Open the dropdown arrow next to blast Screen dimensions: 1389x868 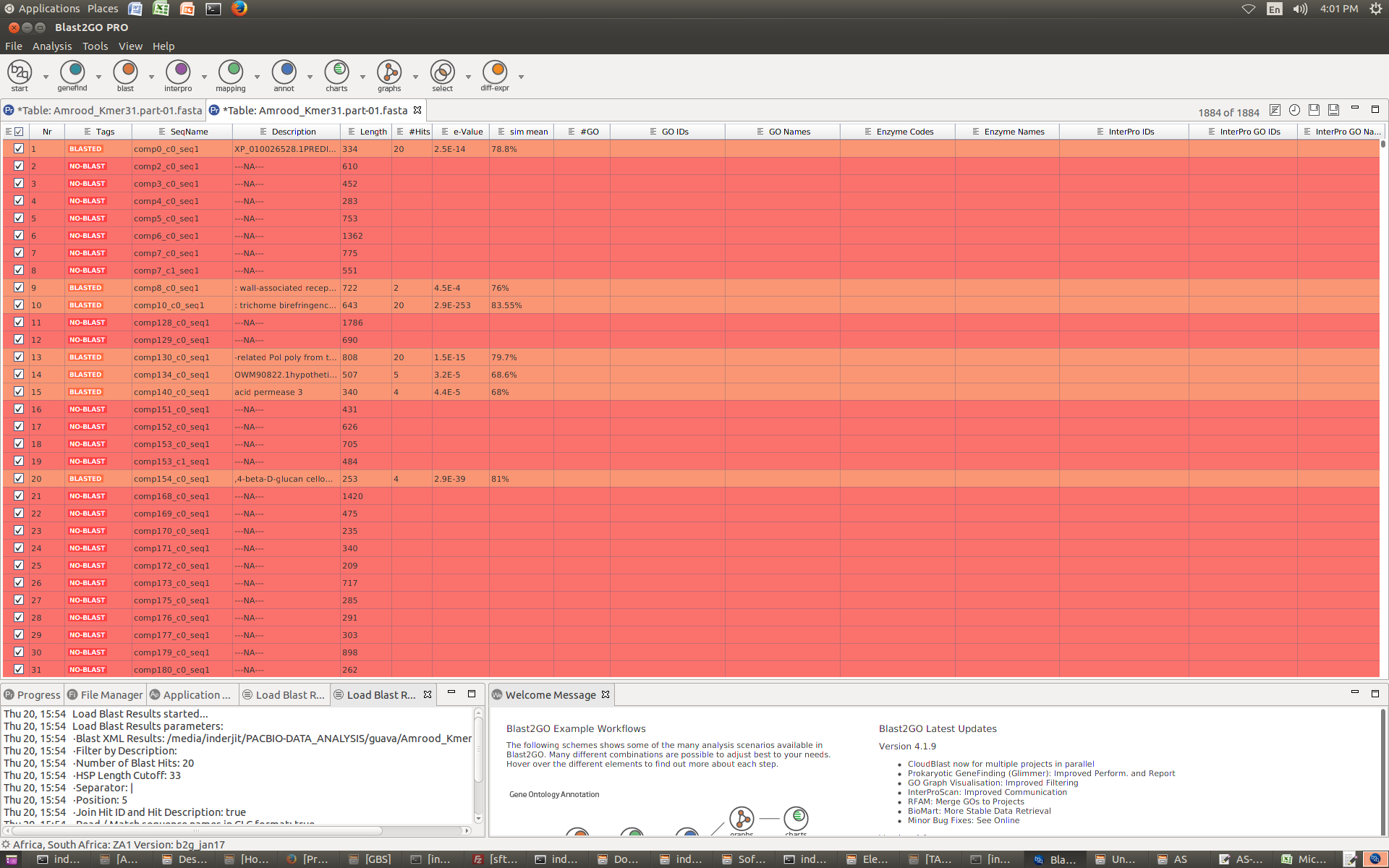(150, 77)
